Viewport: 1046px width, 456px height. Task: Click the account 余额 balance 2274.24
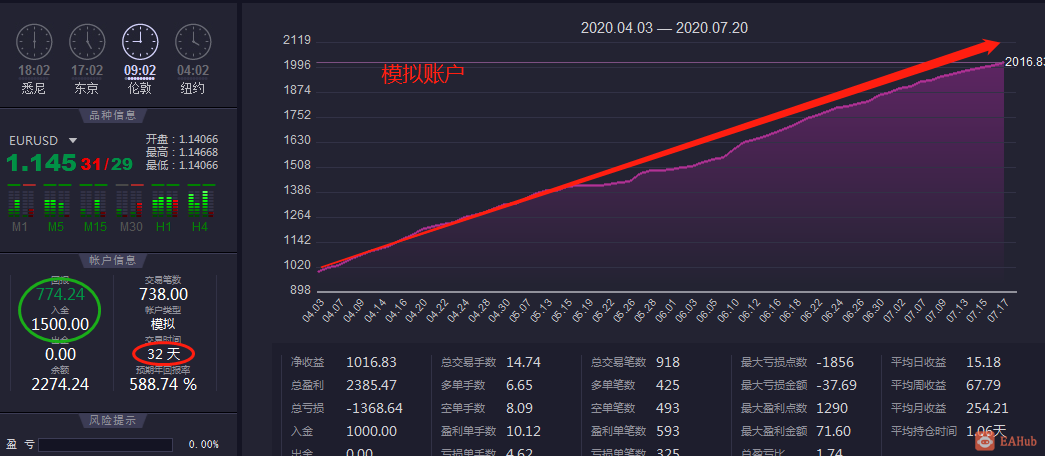point(60,385)
